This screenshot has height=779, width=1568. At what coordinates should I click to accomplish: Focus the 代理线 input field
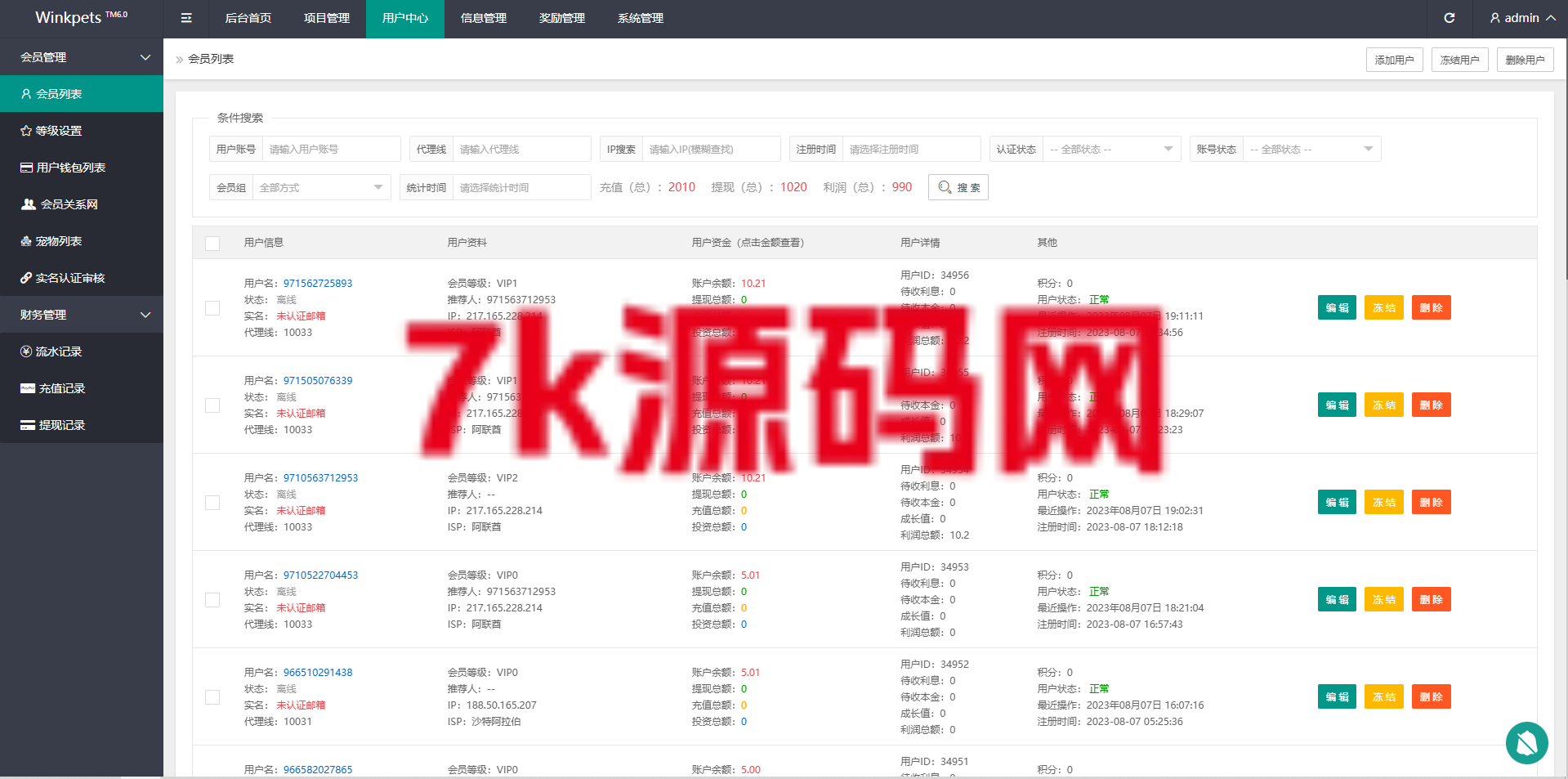click(521, 149)
